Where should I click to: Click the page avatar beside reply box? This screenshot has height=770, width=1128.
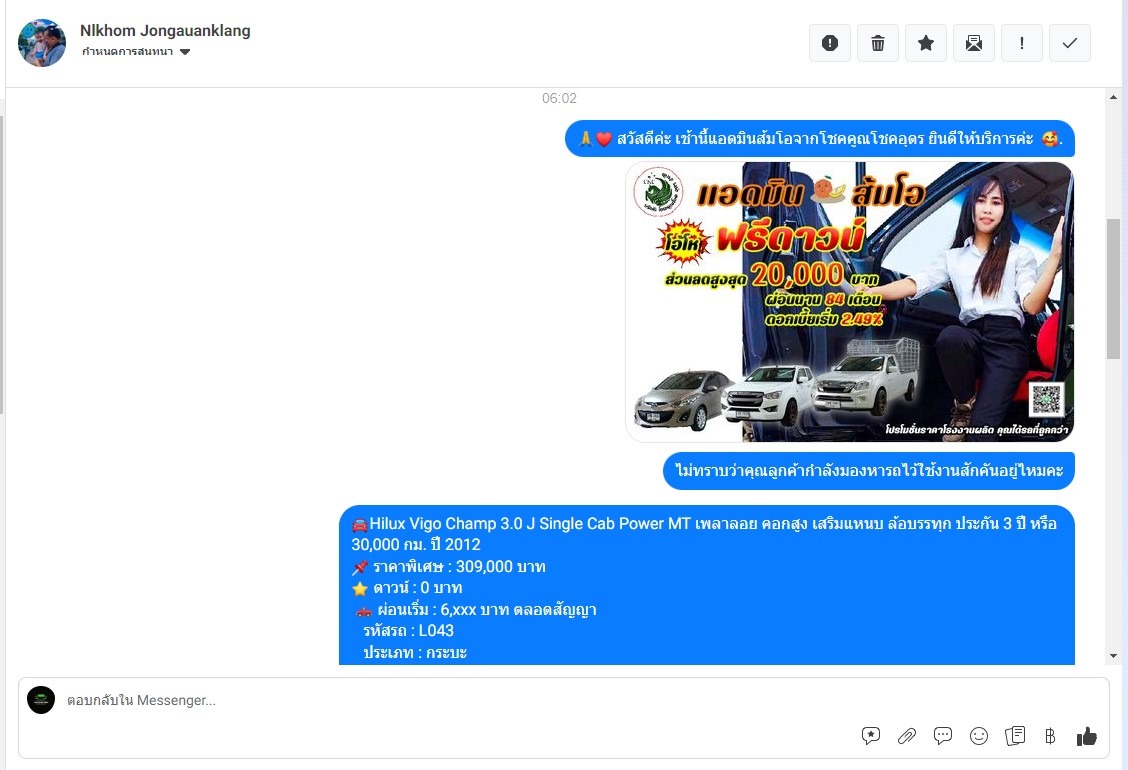(41, 700)
